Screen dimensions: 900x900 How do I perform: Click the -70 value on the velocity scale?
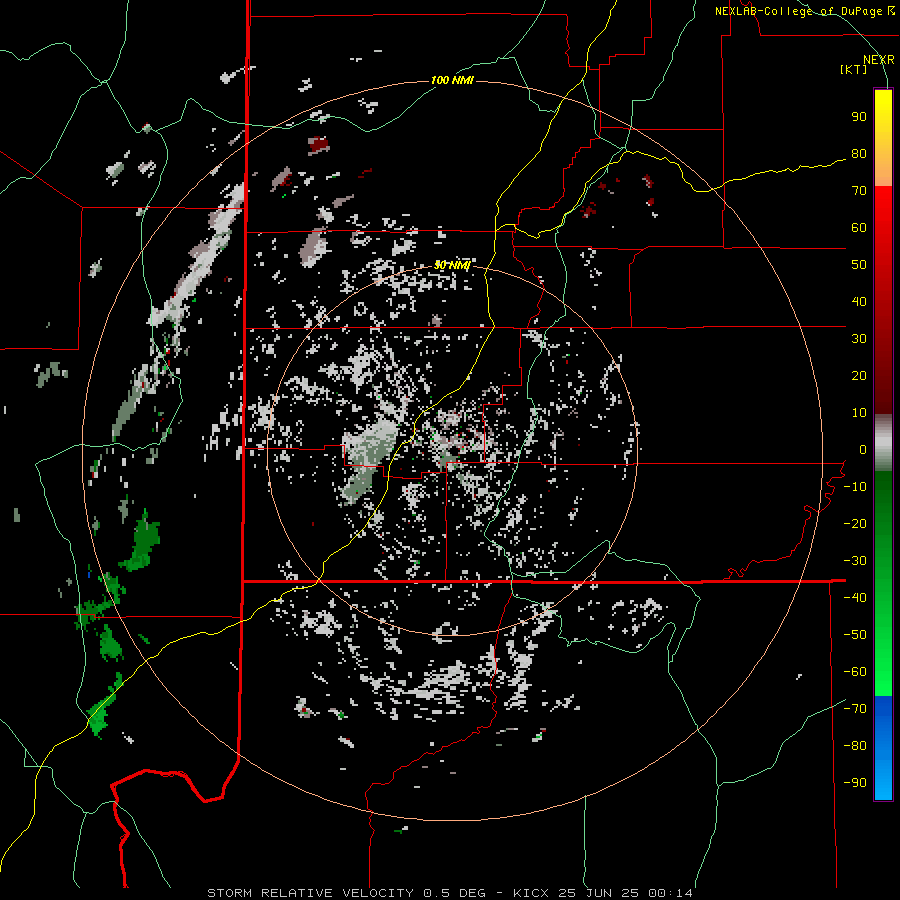[855, 709]
